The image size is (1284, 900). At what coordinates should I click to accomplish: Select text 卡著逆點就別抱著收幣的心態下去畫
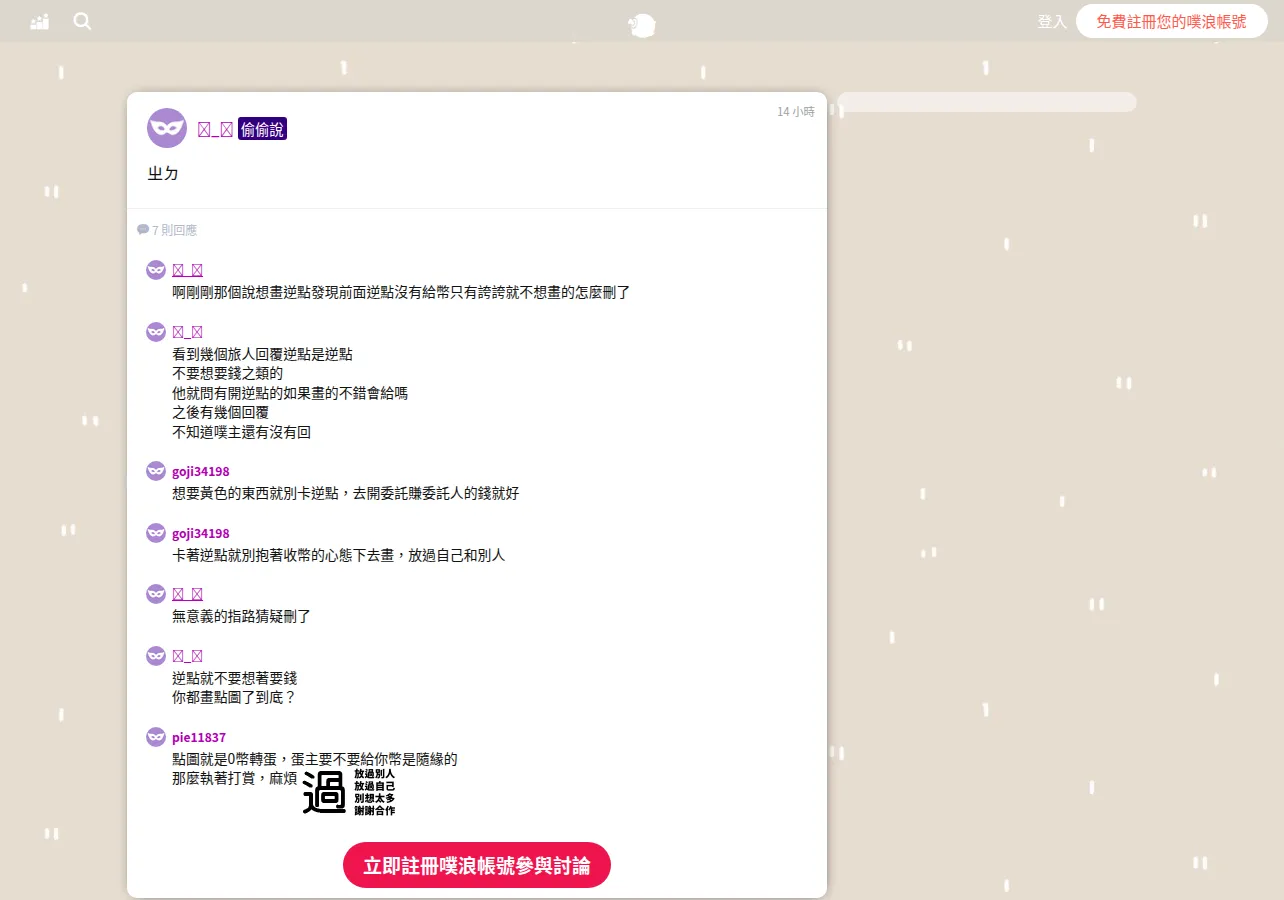pos(284,555)
